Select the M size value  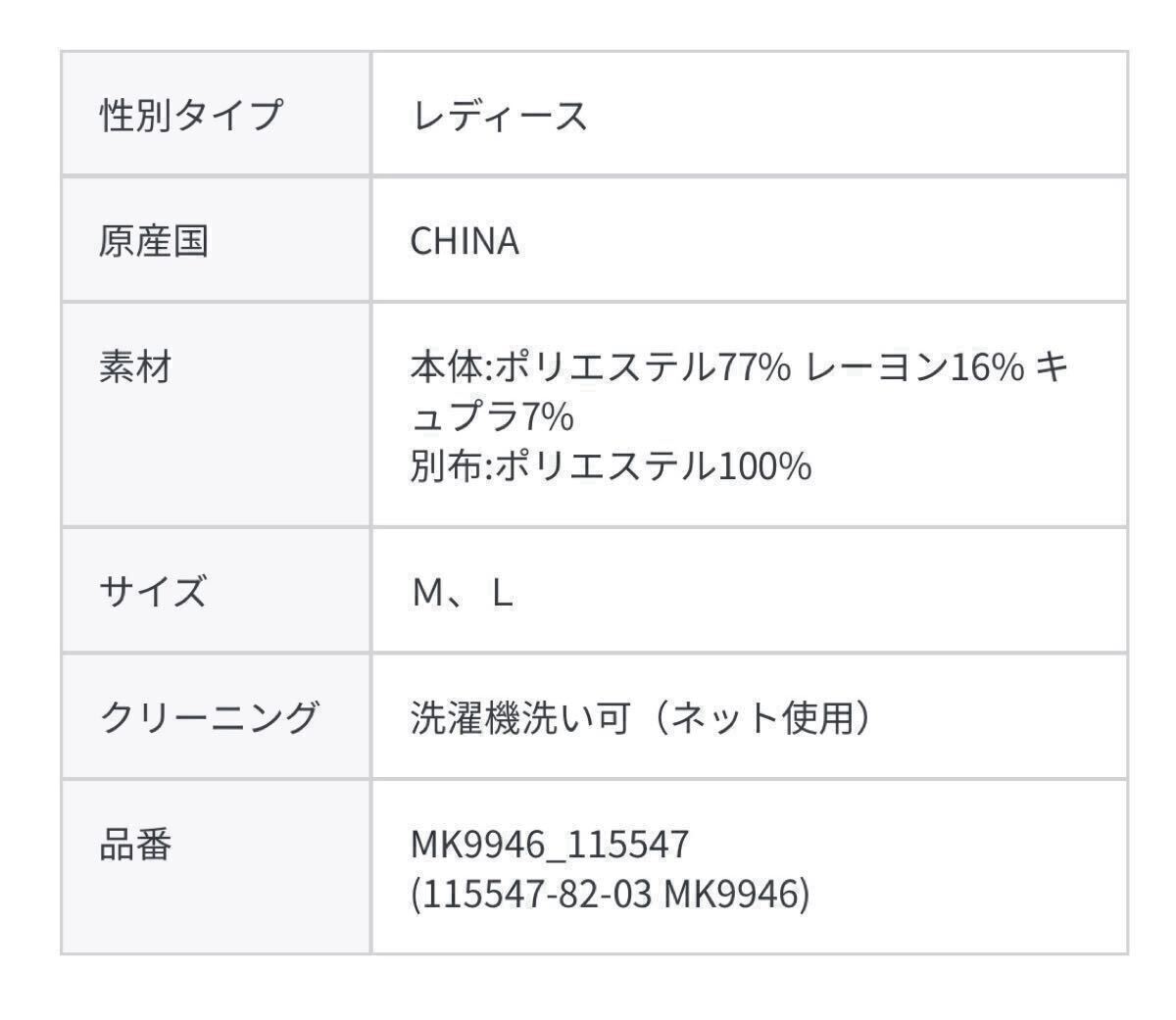429,593
